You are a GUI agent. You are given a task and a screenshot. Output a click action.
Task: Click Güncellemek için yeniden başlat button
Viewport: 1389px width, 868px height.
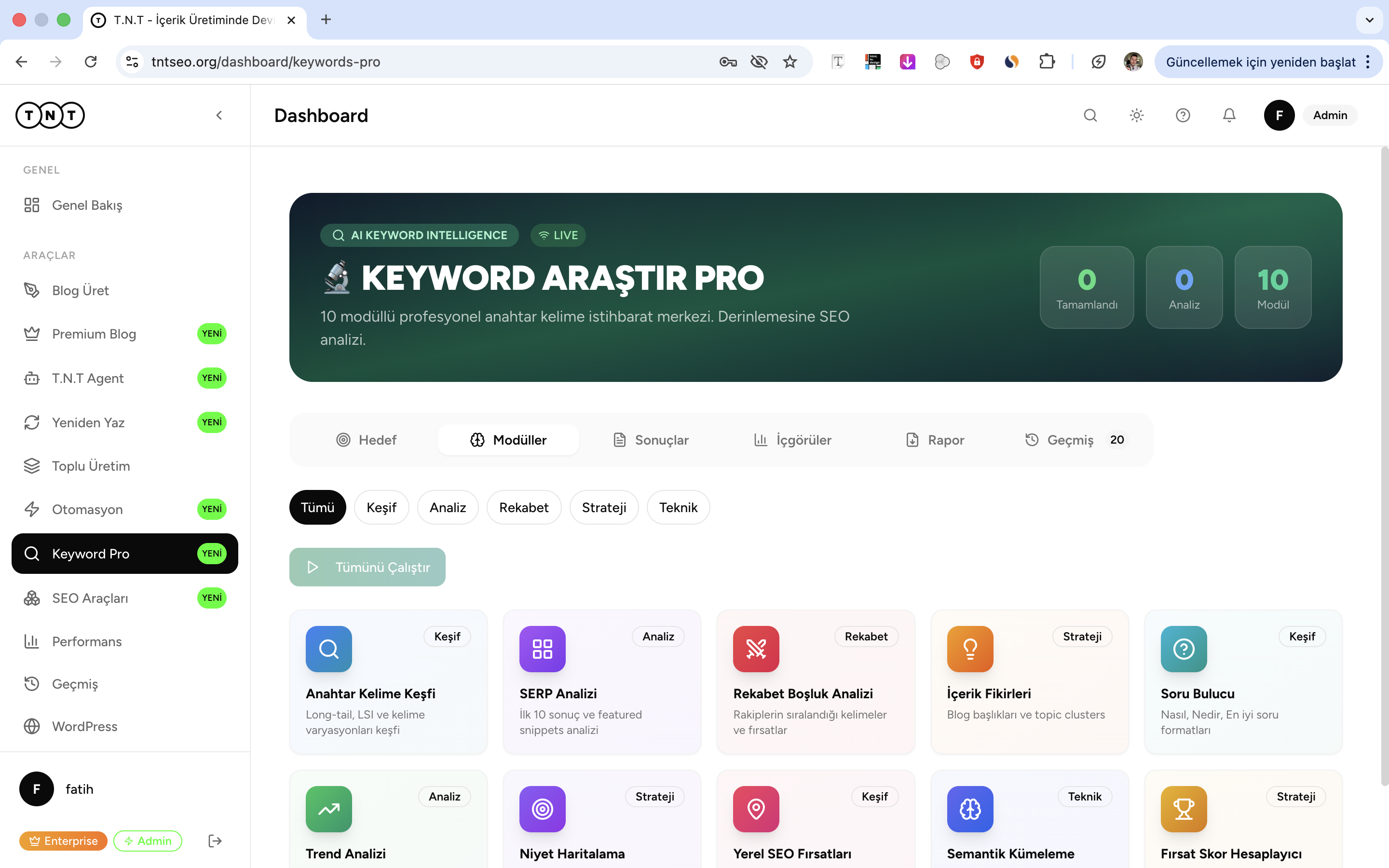coord(1268,61)
